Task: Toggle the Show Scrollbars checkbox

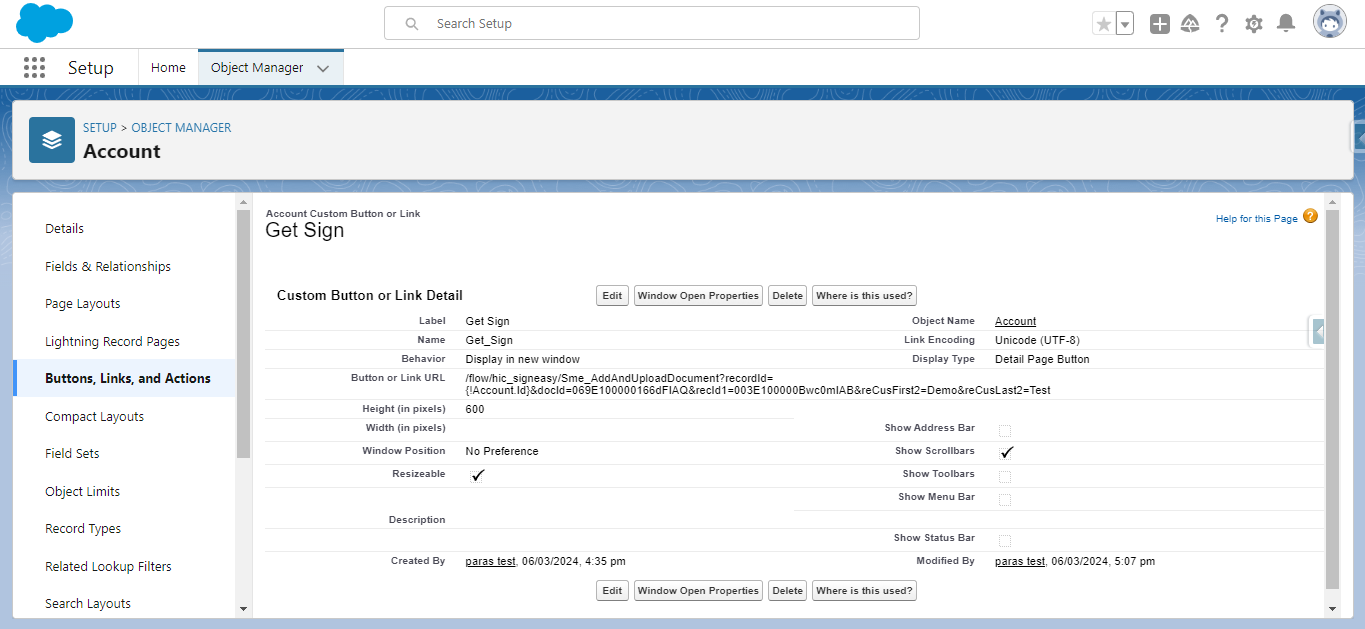Action: point(1005,453)
